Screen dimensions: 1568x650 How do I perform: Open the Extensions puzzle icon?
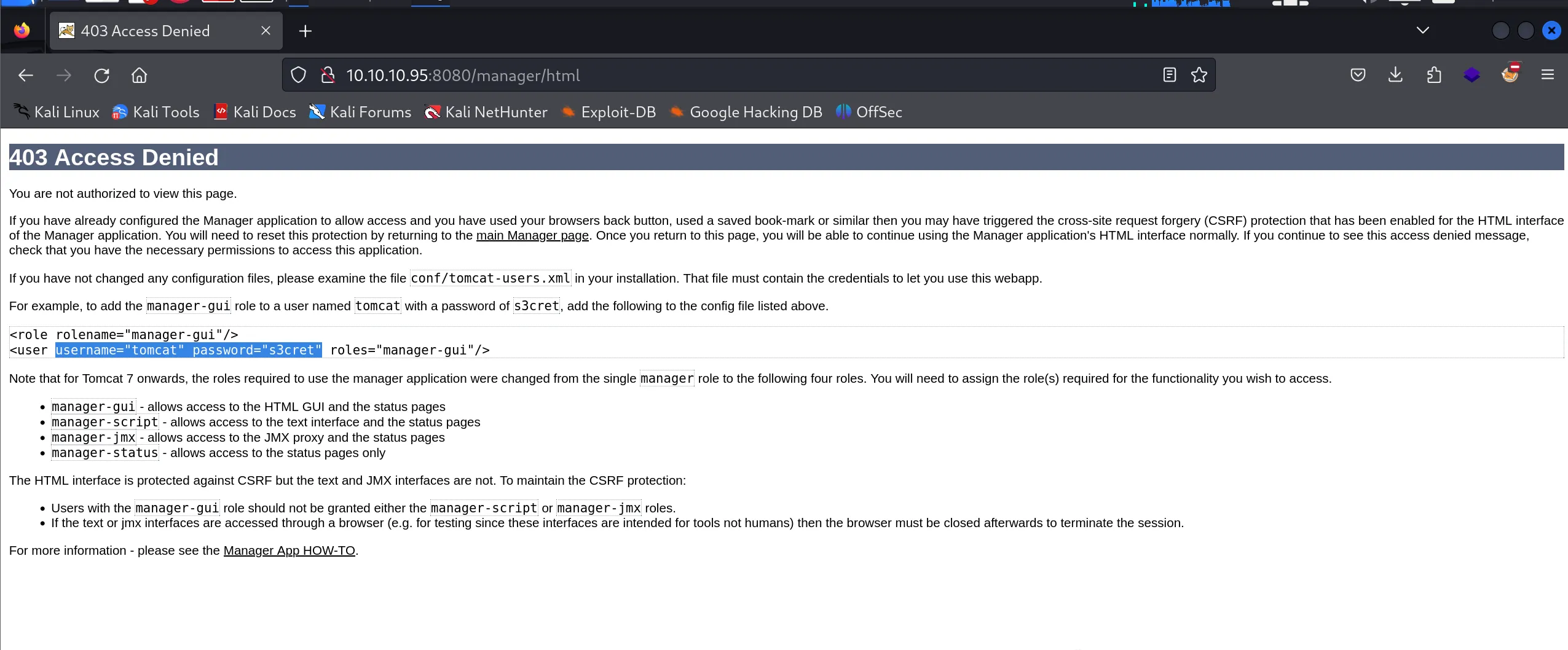[x=1433, y=75]
